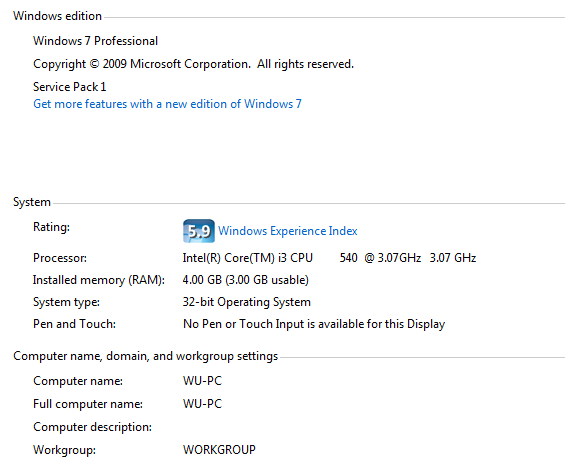Viewport: 565px width, 471px height.
Task: Click the WORKGROUP value
Action: click(219, 450)
